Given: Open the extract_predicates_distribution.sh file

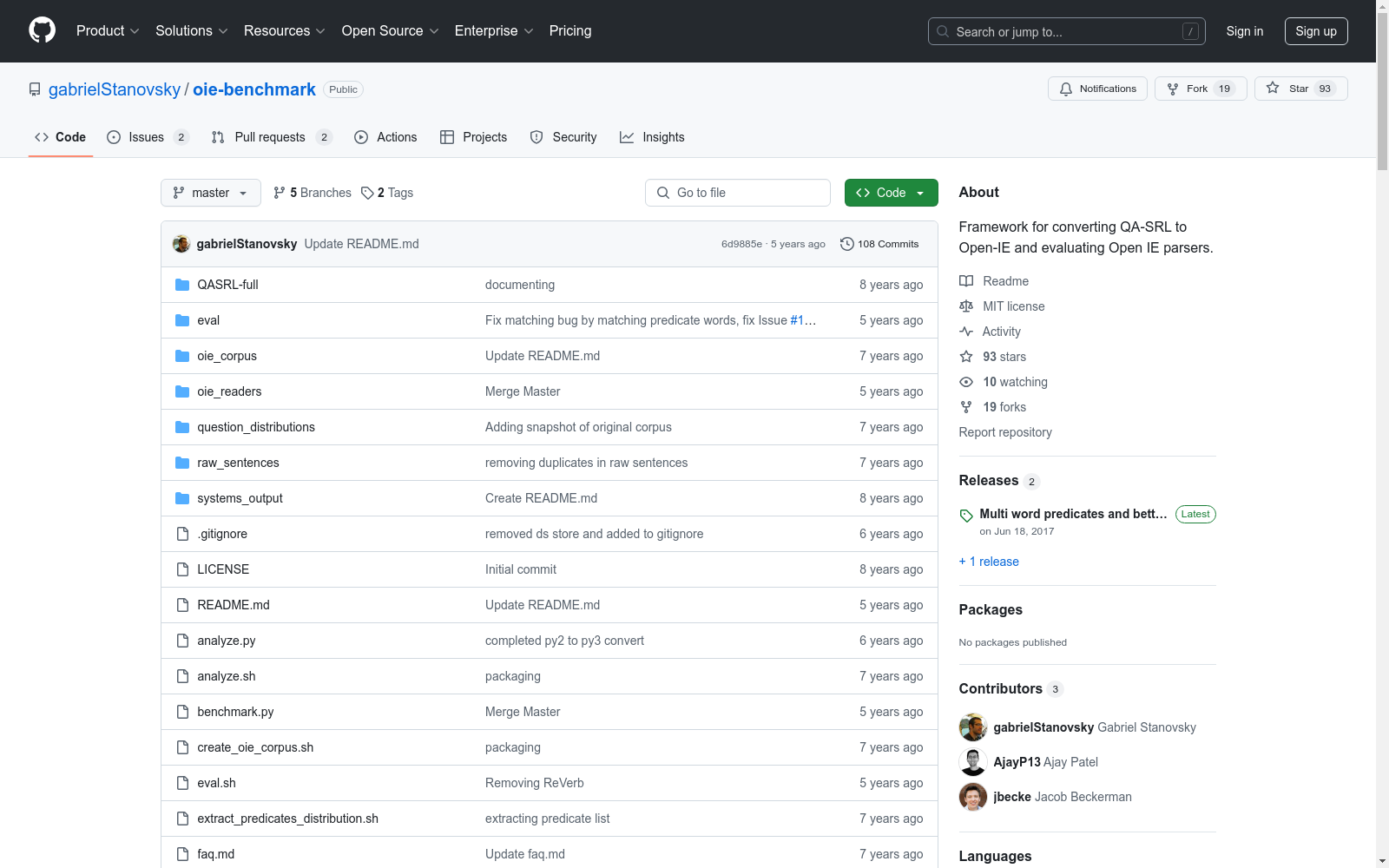Looking at the screenshot, I should coord(287,819).
